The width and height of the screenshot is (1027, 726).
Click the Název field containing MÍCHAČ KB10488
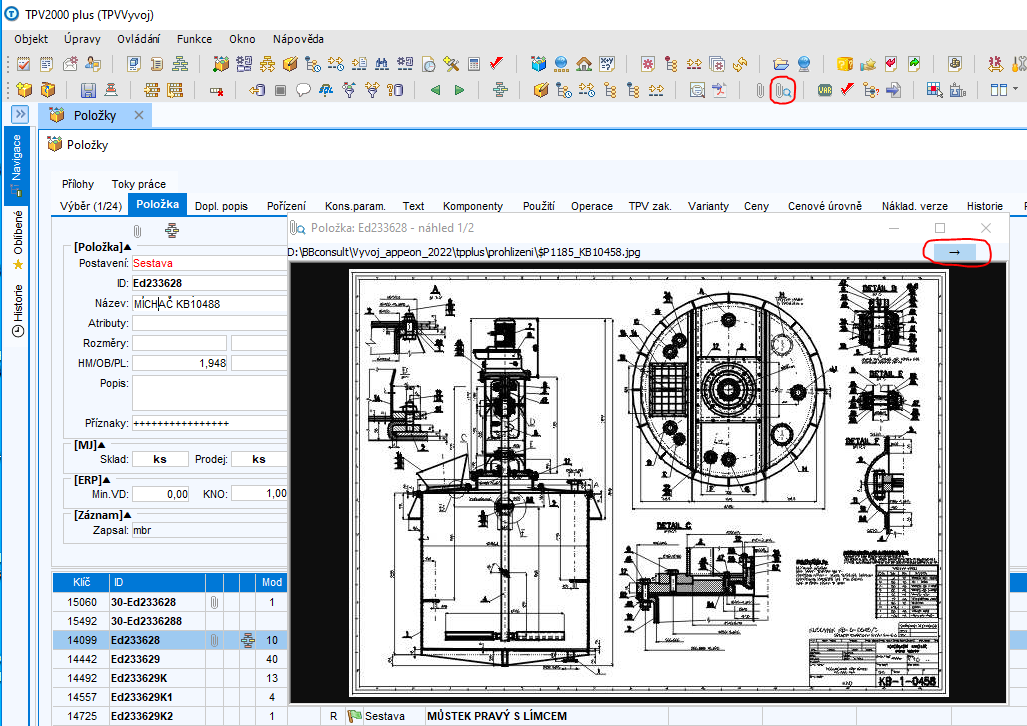pos(210,303)
